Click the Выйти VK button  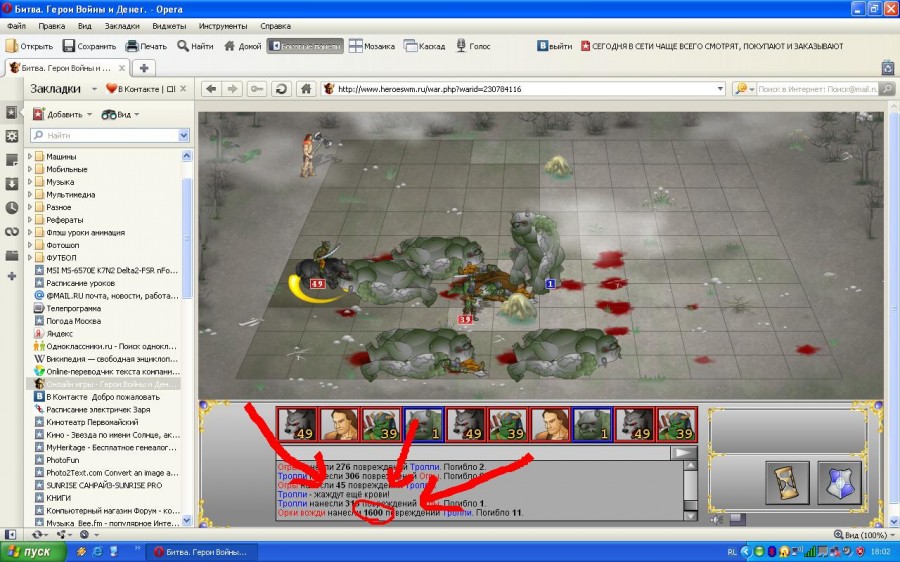tap(554, 46)
